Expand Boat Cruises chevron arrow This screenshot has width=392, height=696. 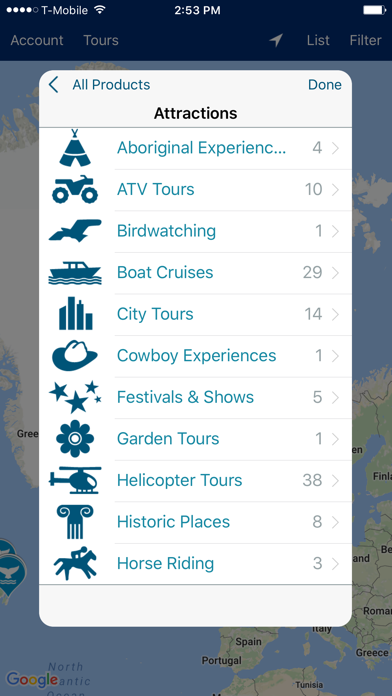tap(335, 273)
